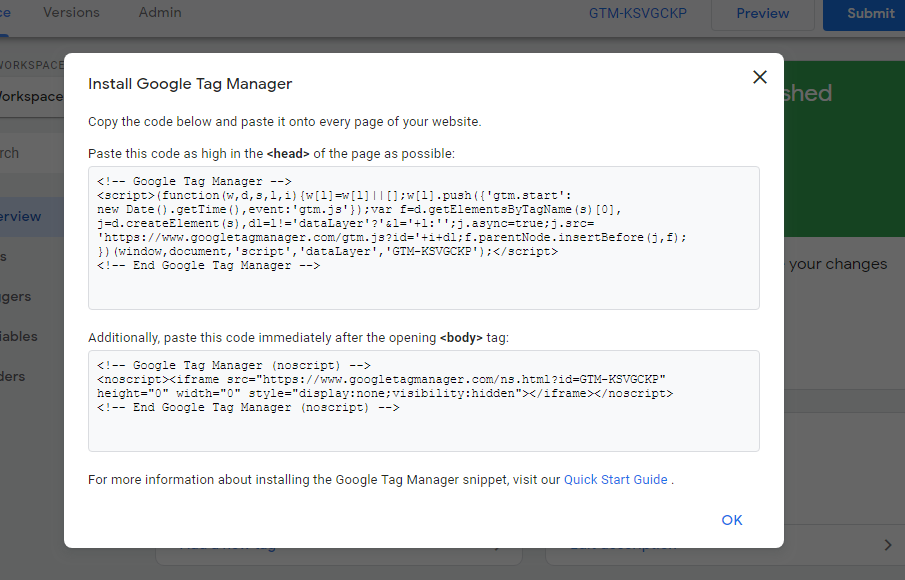The height and width of the screenshot is (580, 905).
Task: Click '<!-- End Google Tag Manager -->' in head snippet
Action: click(208, 265)
